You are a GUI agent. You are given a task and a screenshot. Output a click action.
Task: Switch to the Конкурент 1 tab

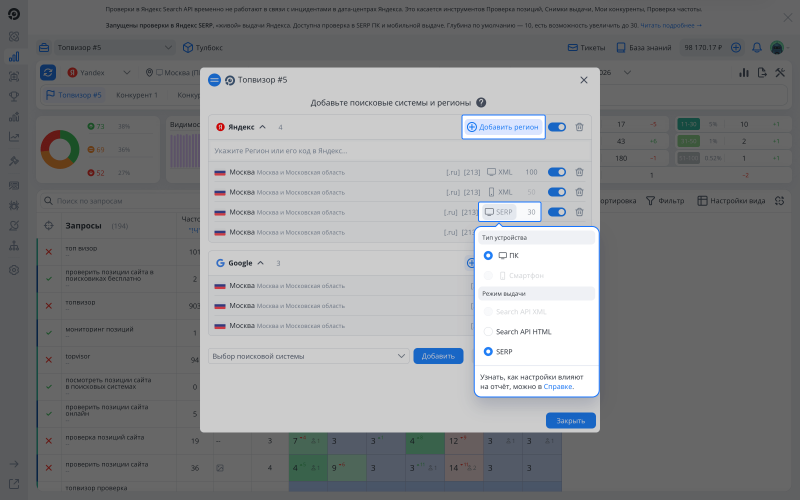click(137, 95)
